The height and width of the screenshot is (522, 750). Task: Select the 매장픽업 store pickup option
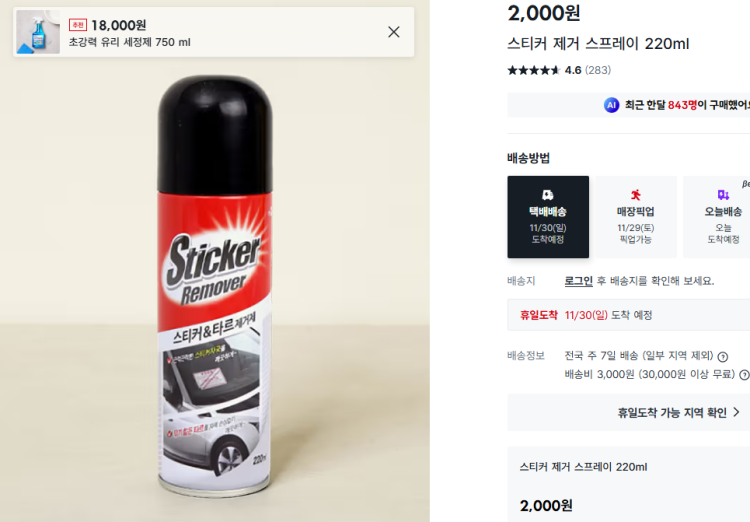634,216
